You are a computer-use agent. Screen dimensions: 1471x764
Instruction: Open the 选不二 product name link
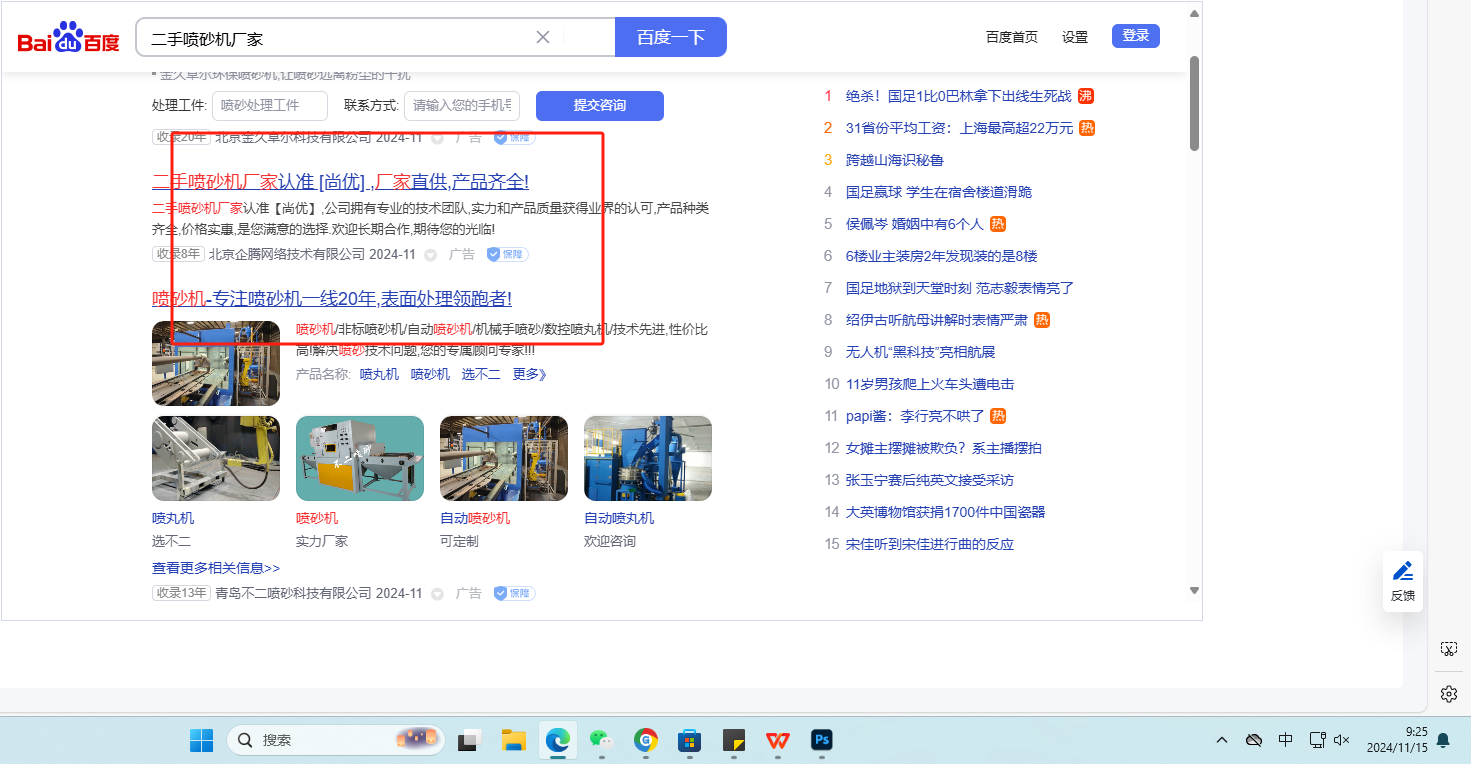[481, 374]
